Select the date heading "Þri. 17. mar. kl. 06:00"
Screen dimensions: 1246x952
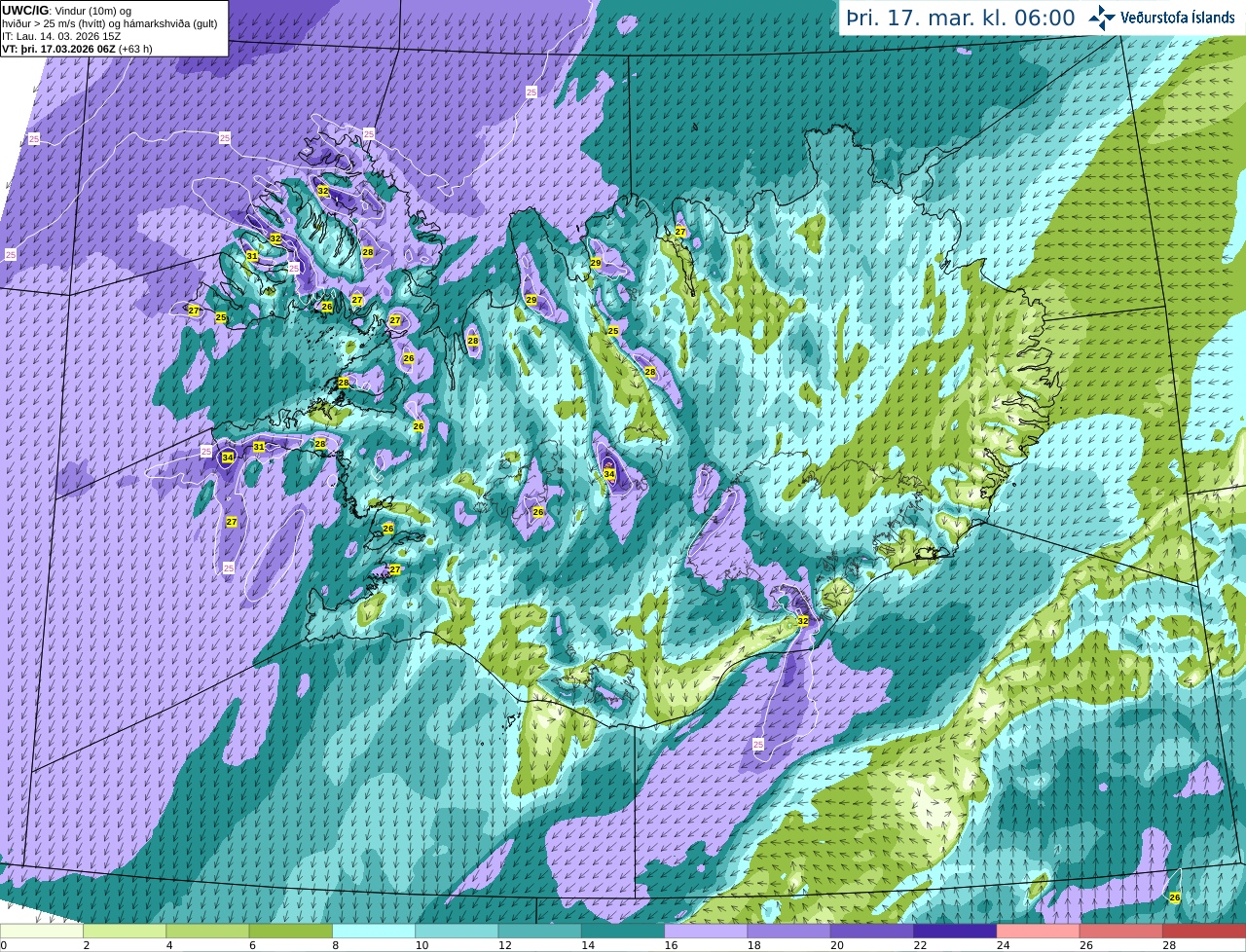click(x=960, y=18)
